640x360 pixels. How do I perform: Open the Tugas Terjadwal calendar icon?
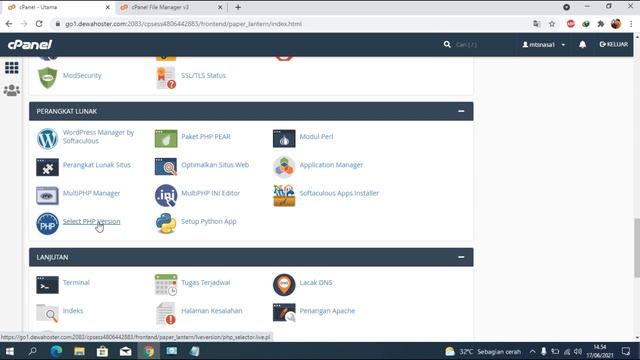pyautogui.click(x=166, y=284)
